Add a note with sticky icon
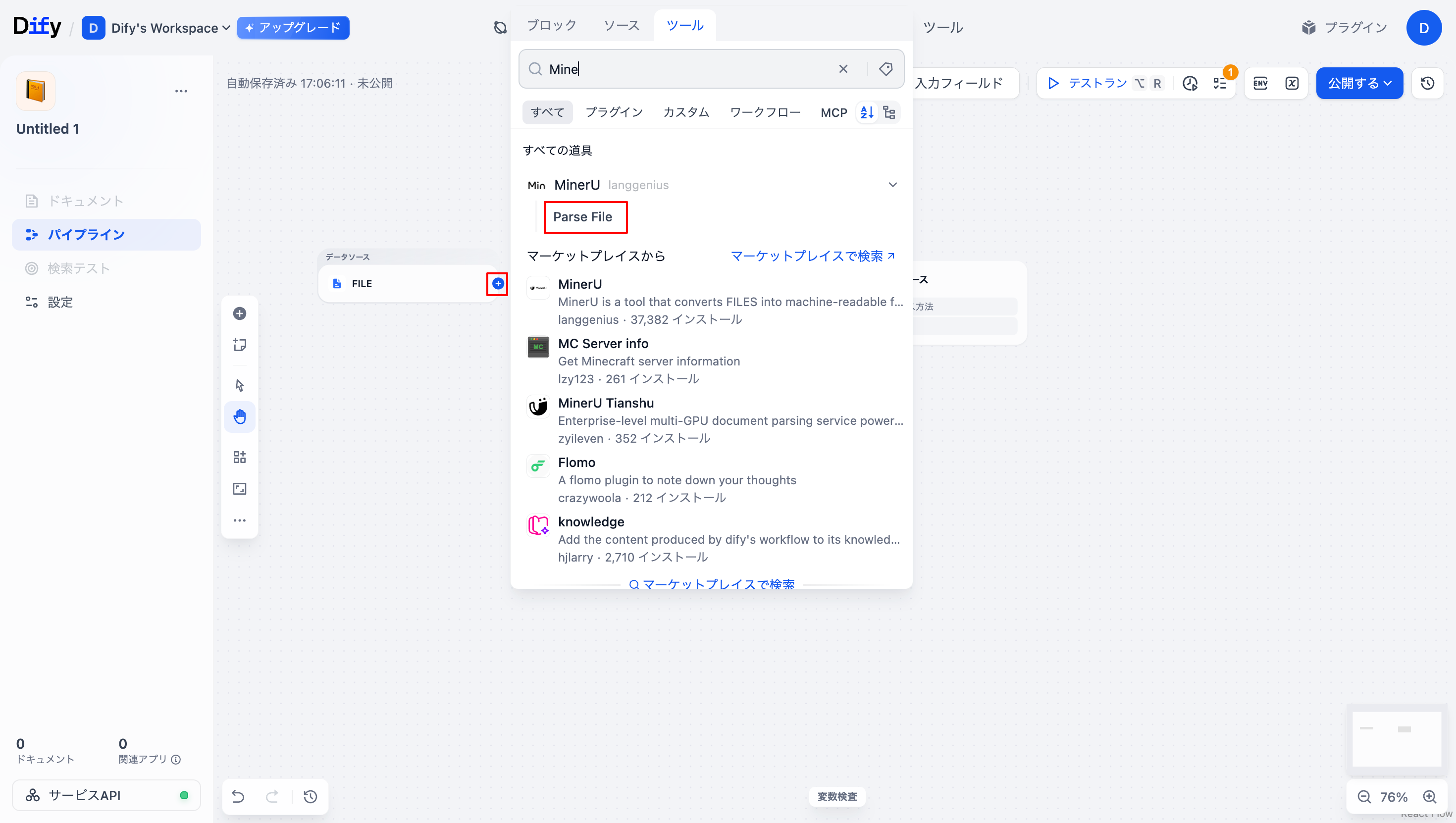 (240, 345)
